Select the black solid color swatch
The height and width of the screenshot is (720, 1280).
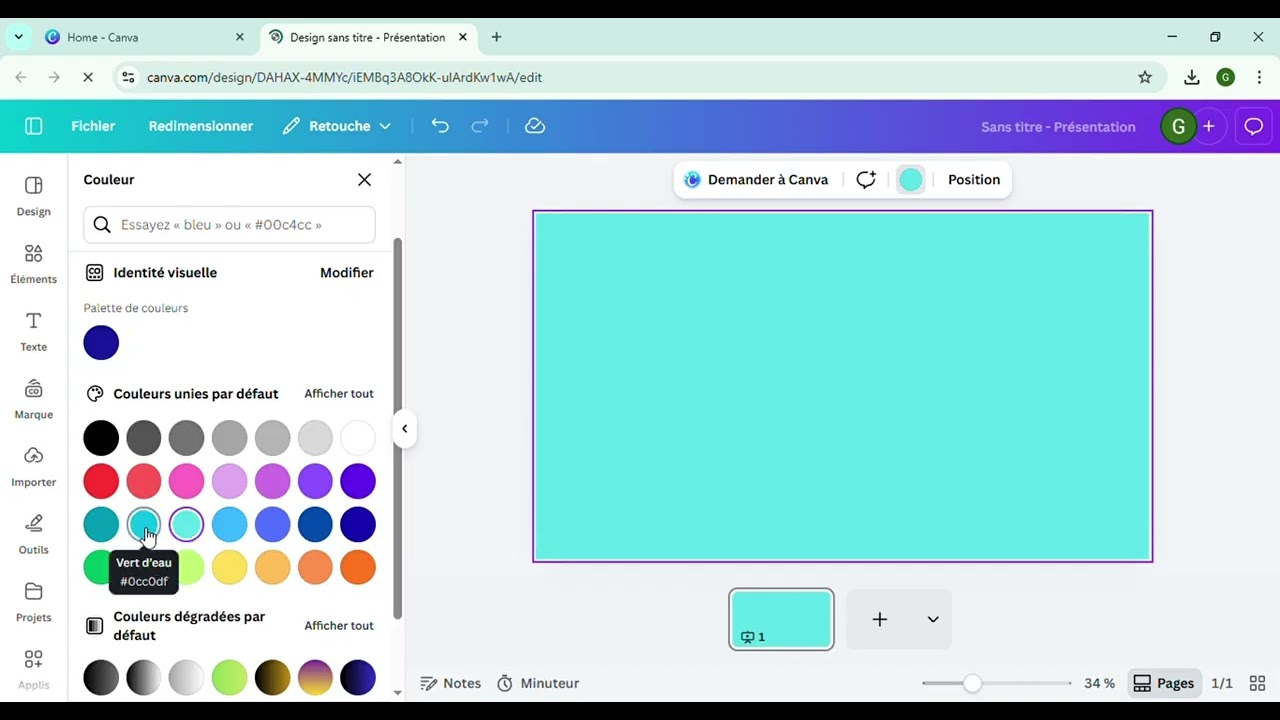coord(101,438)
